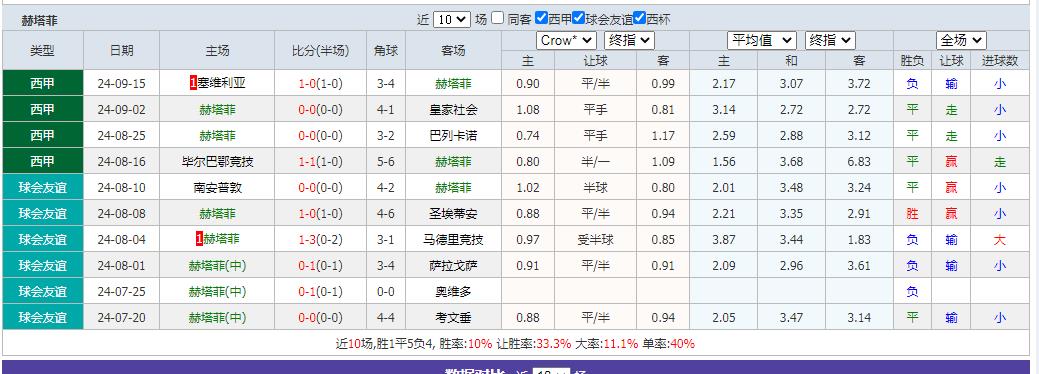Open the 平均值 dropdown
The image size is (1039, 374).
tap(761, 40)
